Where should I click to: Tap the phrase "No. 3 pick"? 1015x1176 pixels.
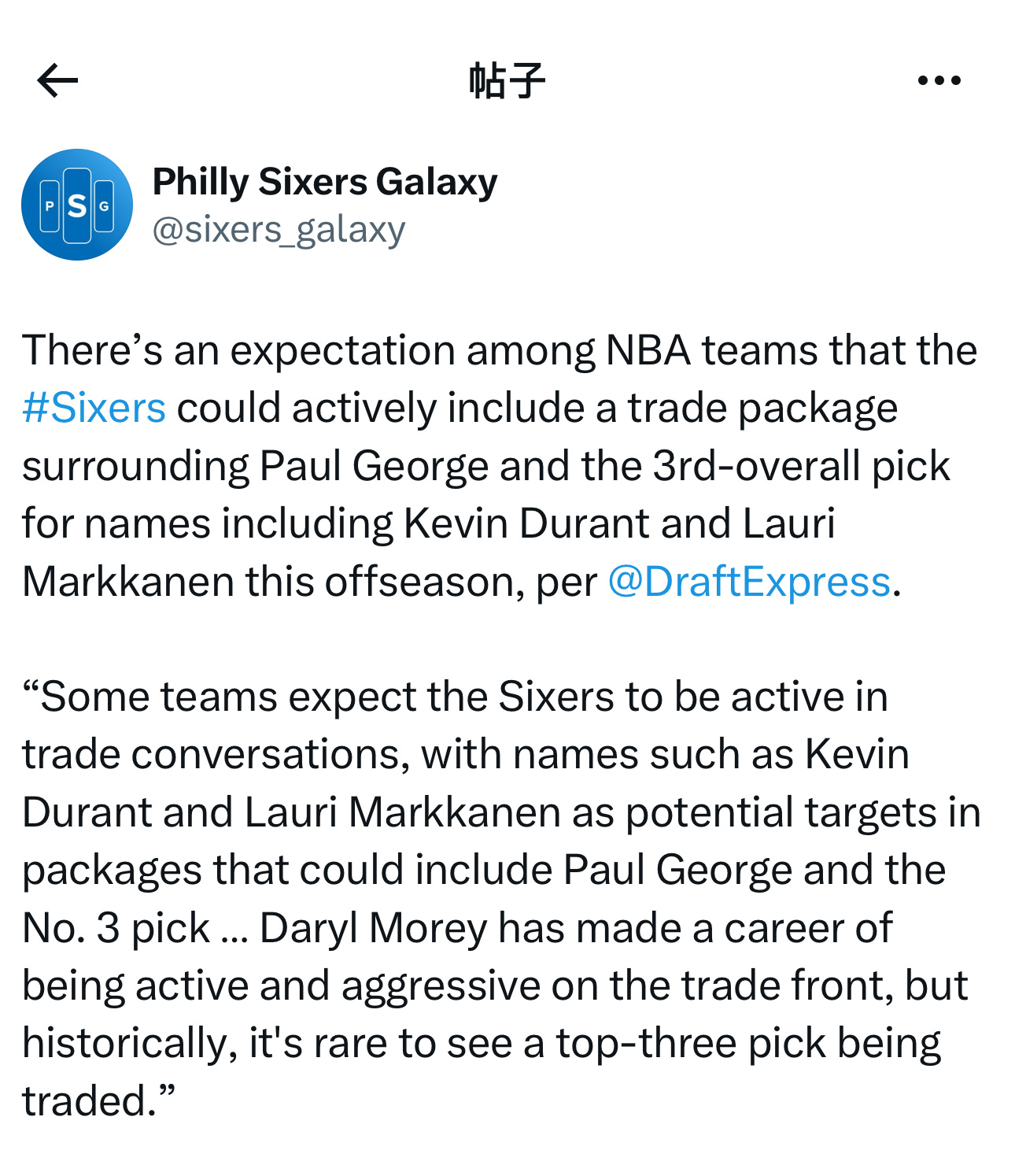coord(116,928)
